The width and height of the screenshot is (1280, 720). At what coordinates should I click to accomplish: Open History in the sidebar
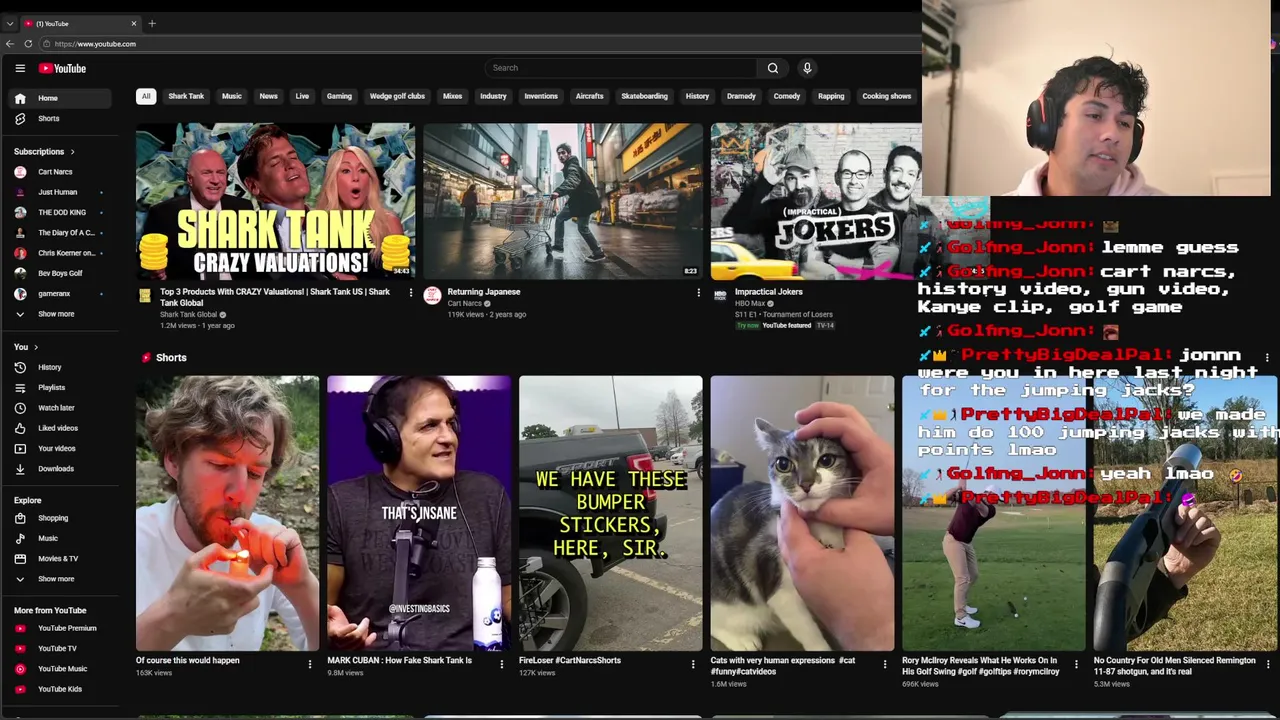[61, 367]
